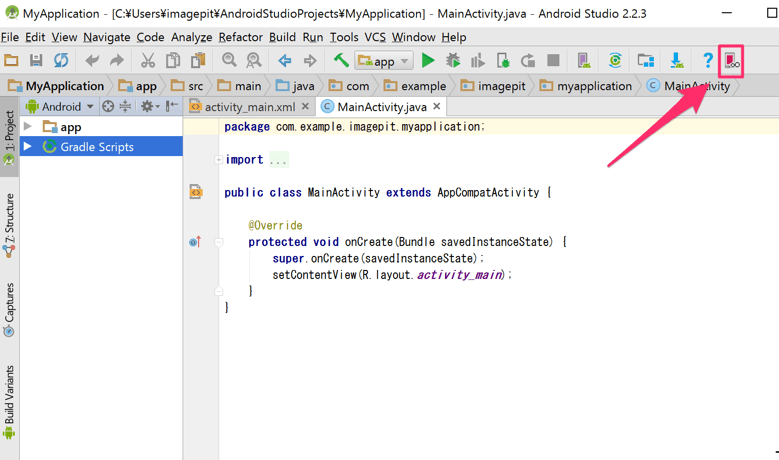The width and height of the screenshot is (779, 460).
Task: Copy using the toolbar copy icon
Action: click(x=173, y=61)
